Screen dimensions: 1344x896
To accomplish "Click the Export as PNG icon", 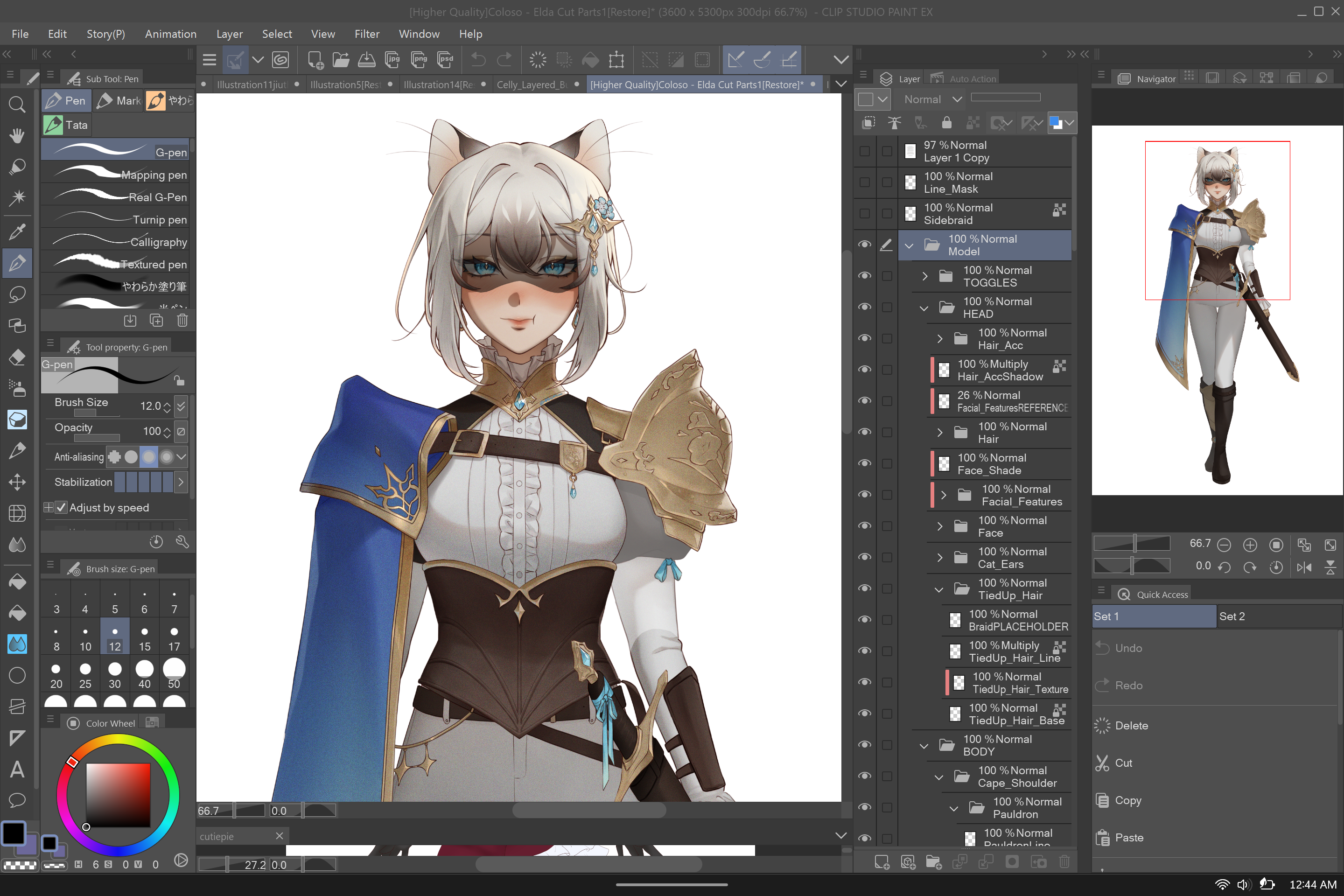I will tap(419, 59).
